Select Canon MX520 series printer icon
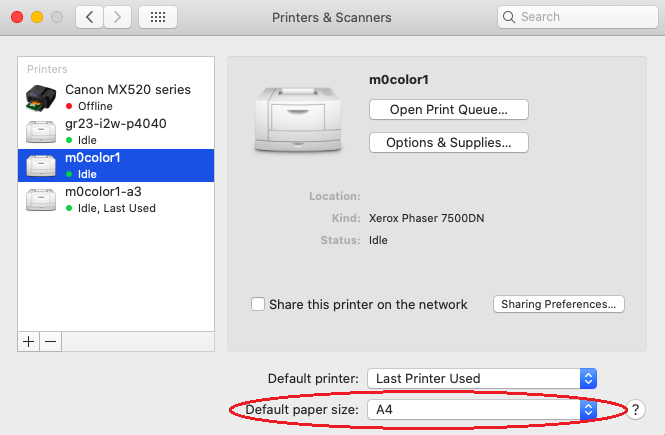The image size is (665, 435). (x=41, y=98)
